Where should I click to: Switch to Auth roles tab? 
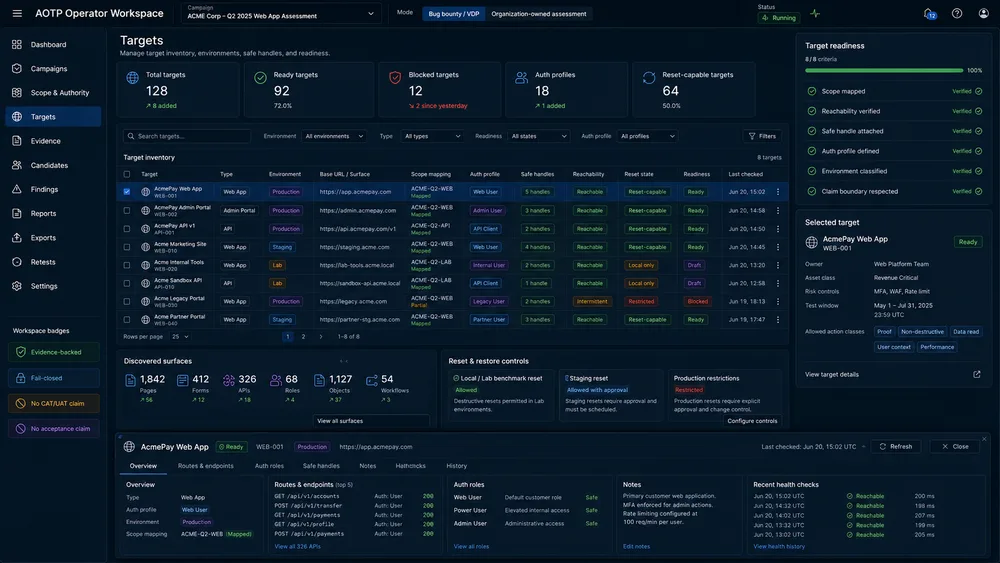coord(269,466)
